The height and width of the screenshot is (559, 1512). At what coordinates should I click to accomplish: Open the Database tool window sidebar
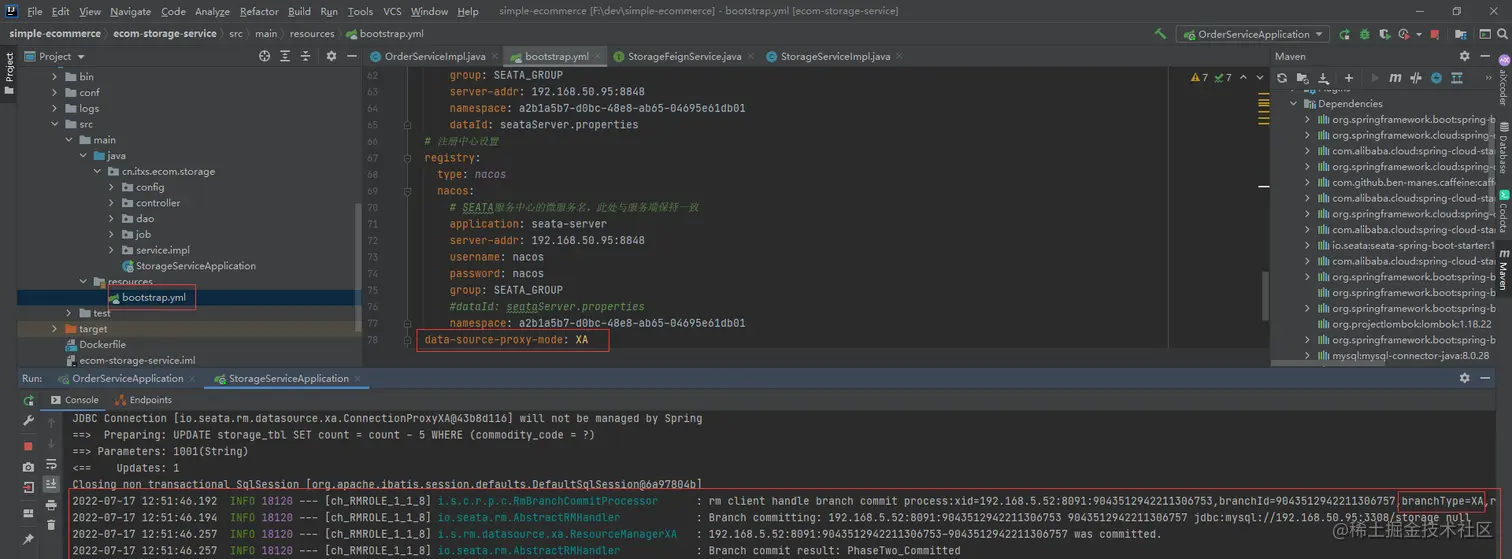[1503, 147]
